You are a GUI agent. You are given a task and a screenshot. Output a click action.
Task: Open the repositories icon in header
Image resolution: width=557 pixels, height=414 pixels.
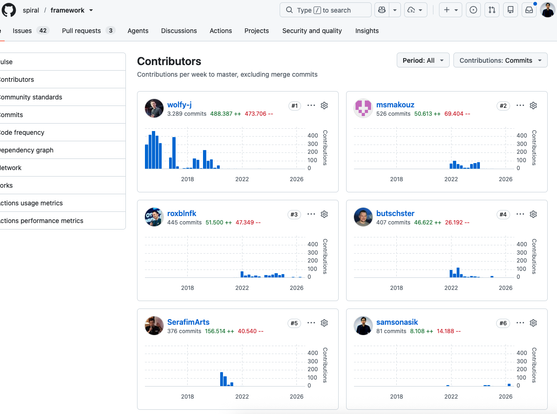coord(510,10)
